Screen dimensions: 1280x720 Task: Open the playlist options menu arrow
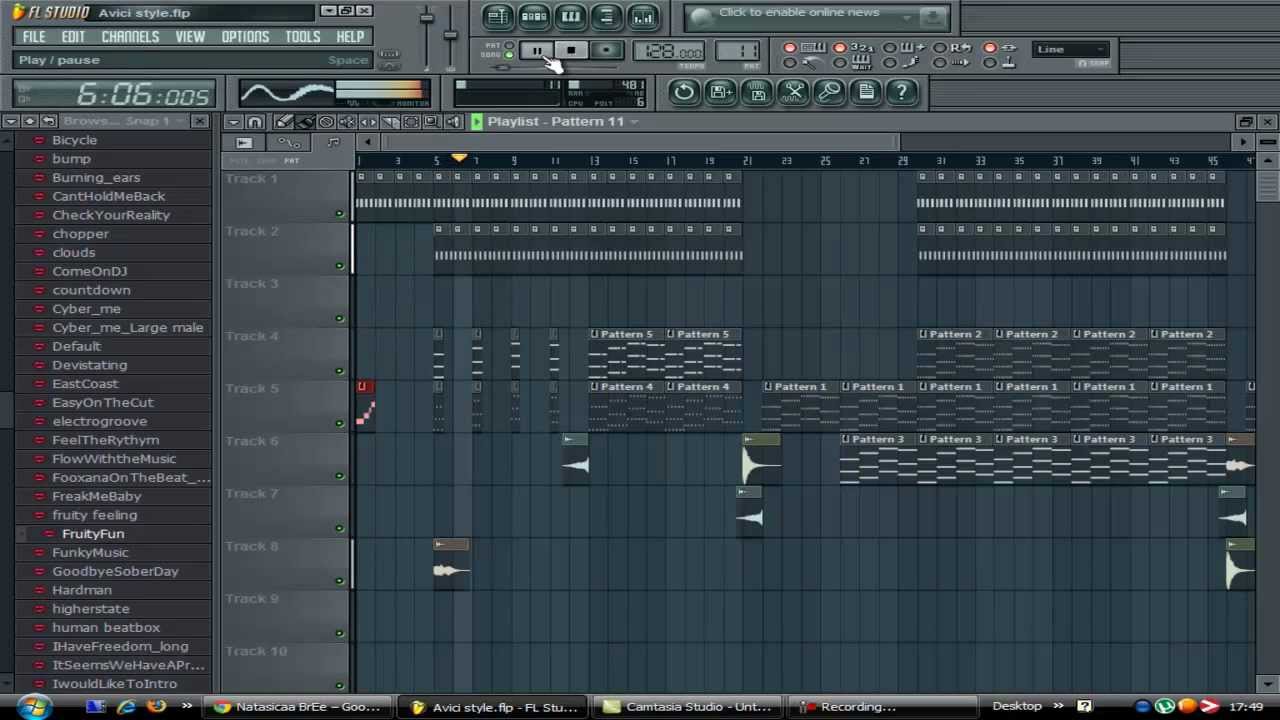(x=233, y=122)
